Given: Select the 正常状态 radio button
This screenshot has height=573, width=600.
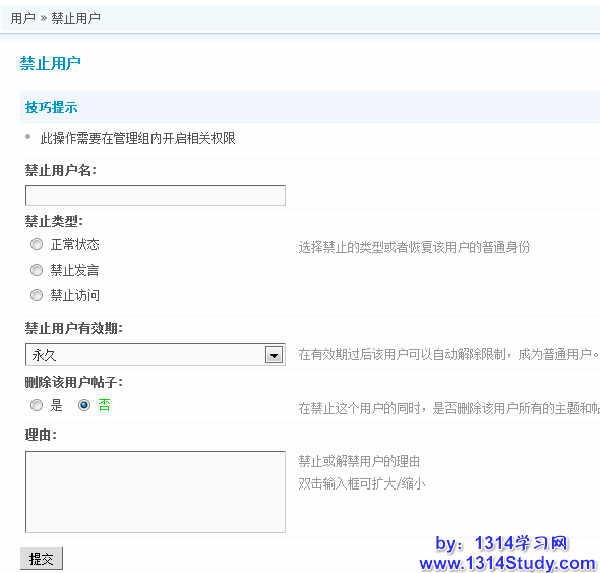Looking at the screenshot, I should 37,244.
